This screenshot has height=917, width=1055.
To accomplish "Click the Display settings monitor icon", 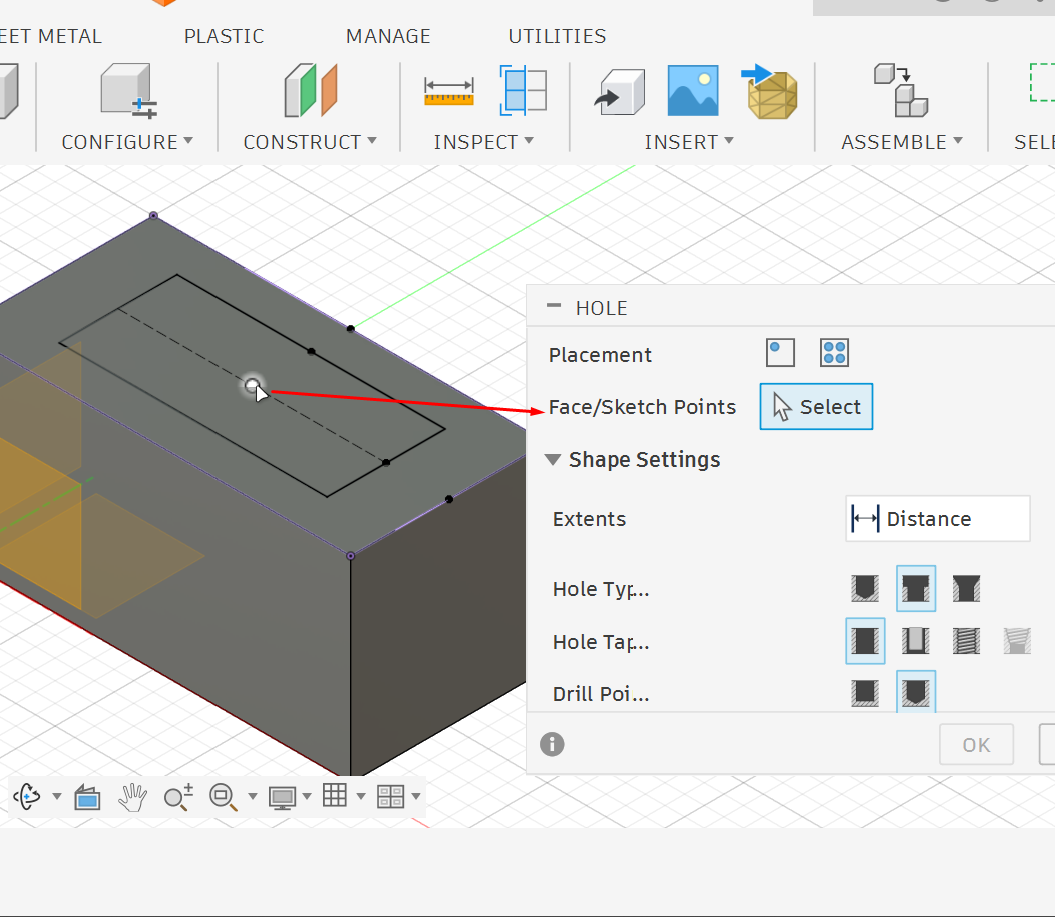I will tap(283, 798).
